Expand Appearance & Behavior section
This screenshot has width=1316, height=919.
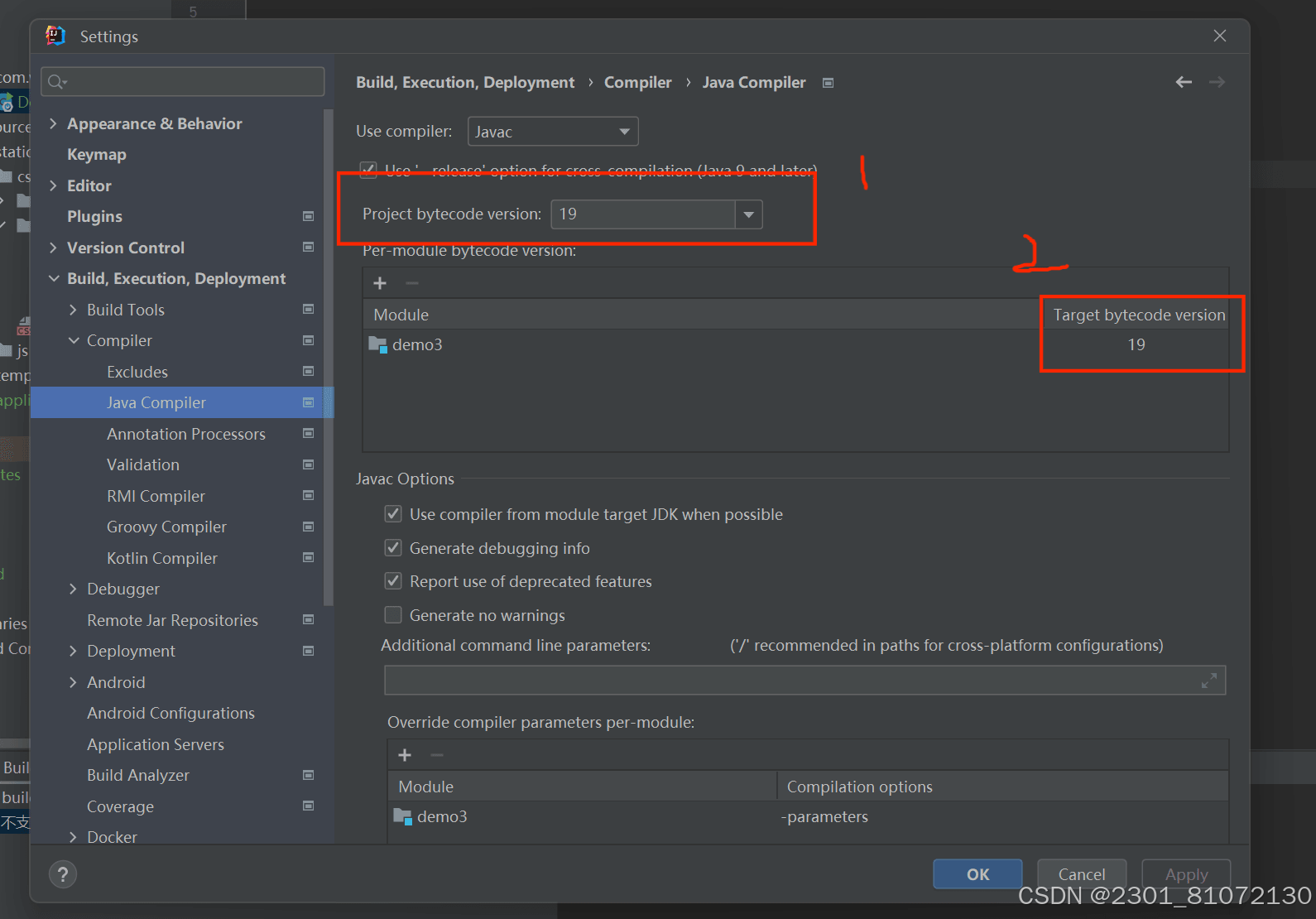click(53, 123)
